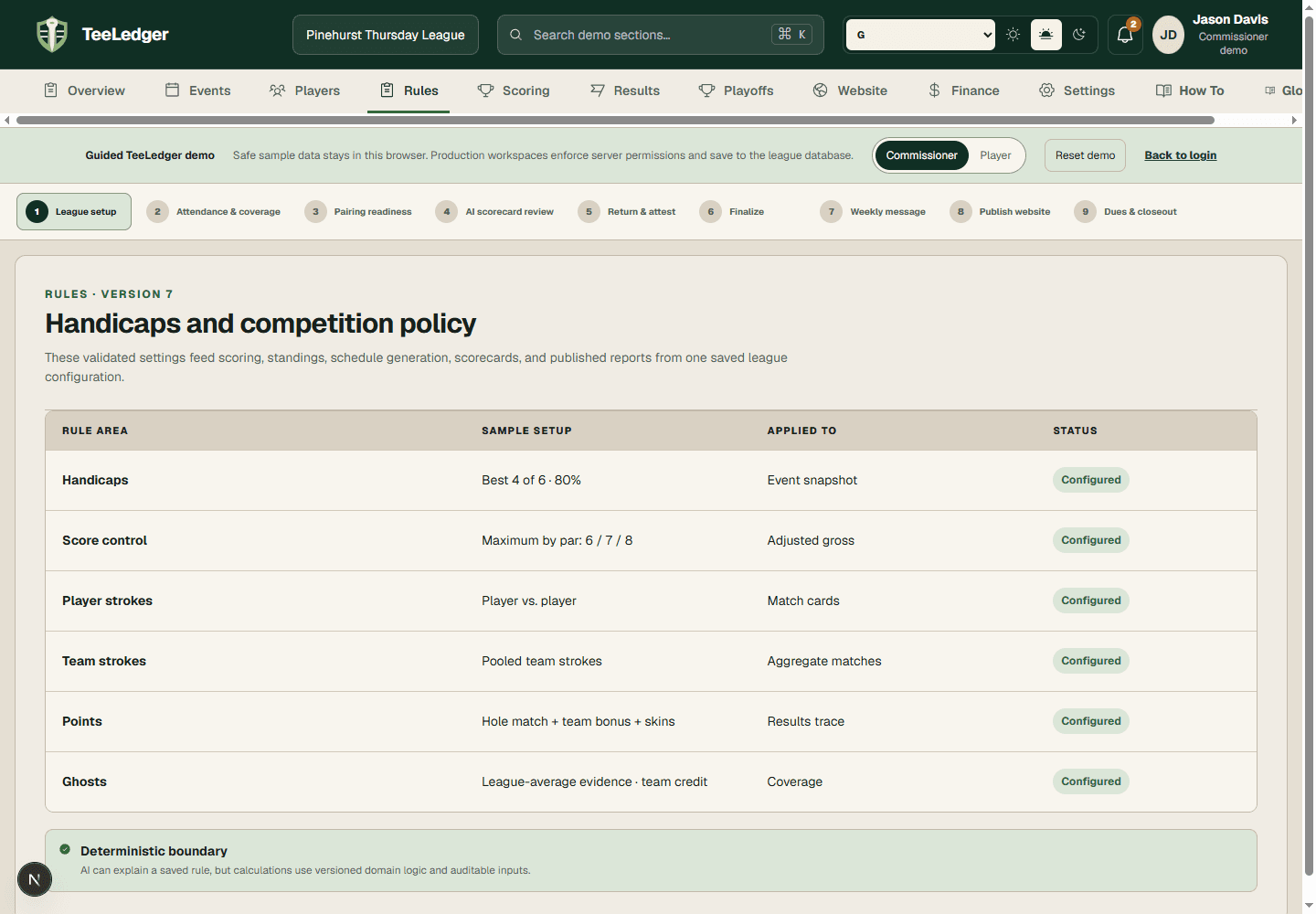Open the notifications bell
The image size is (1316, 914).
1125,35
